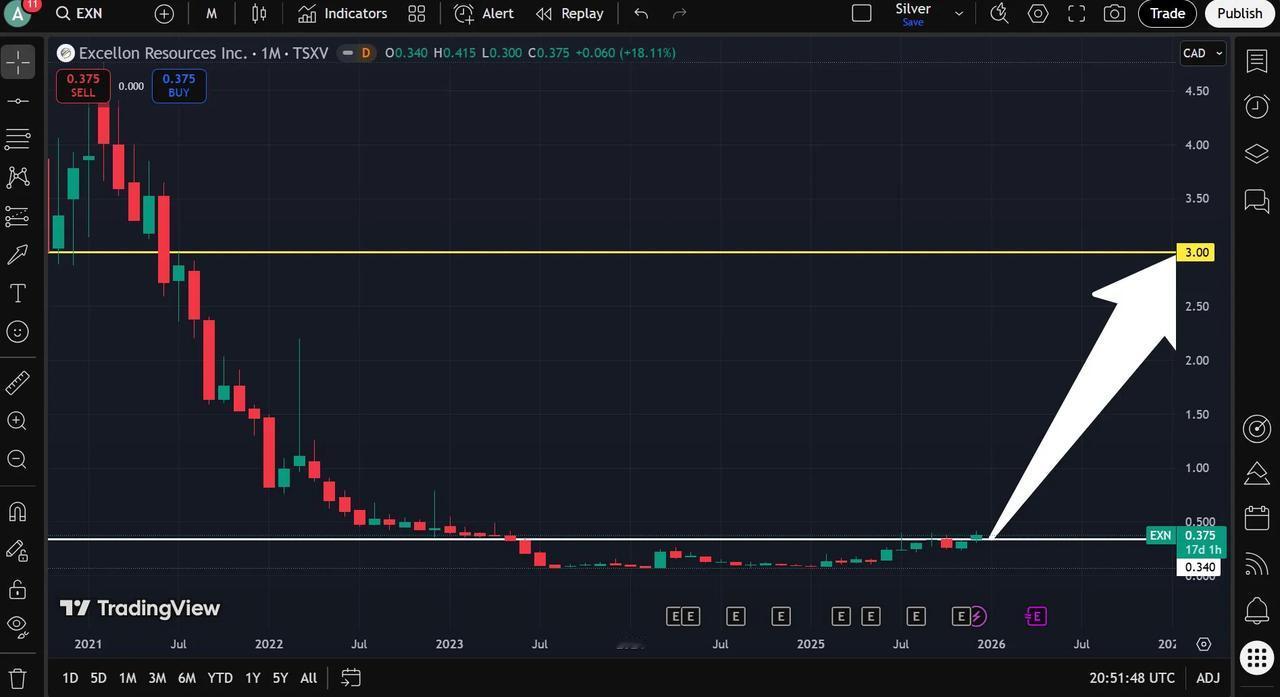Open the news feed icon
The image size is (1280, 697).
tap(1257, 565)
